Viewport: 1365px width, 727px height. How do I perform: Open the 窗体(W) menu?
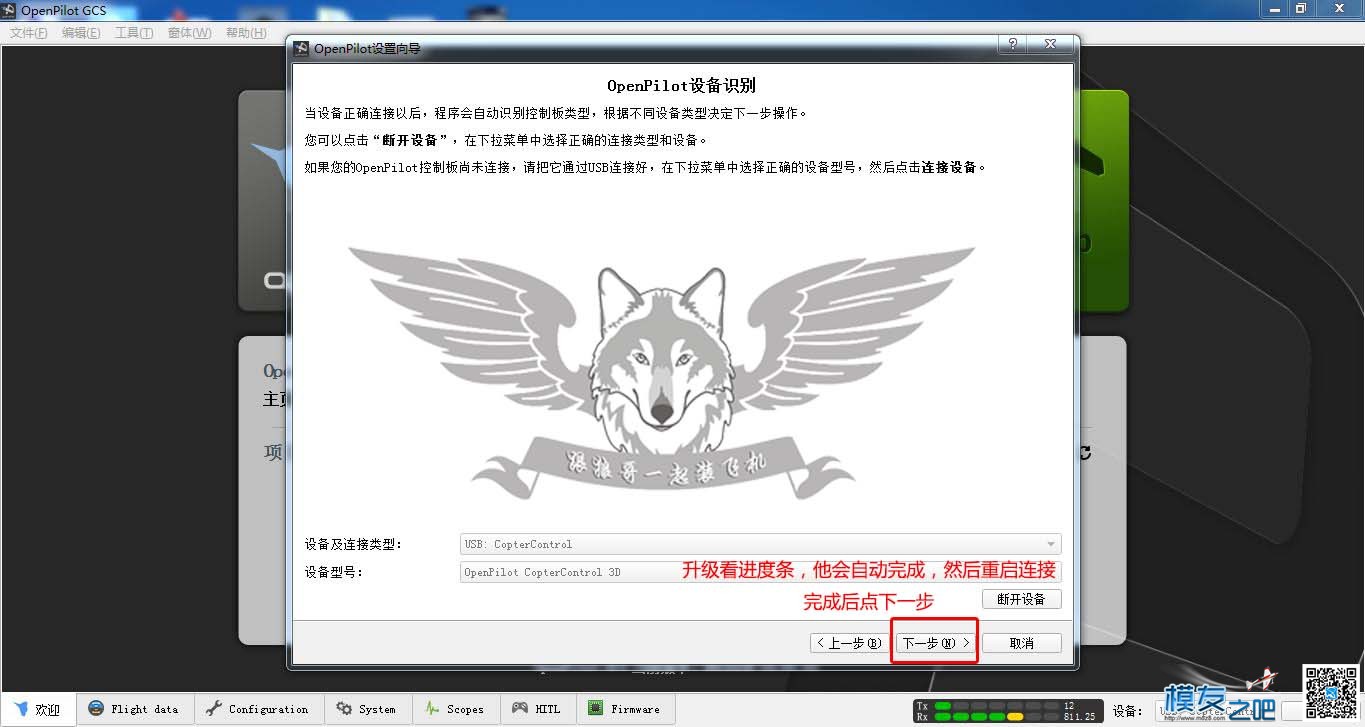tap(189, 32)
